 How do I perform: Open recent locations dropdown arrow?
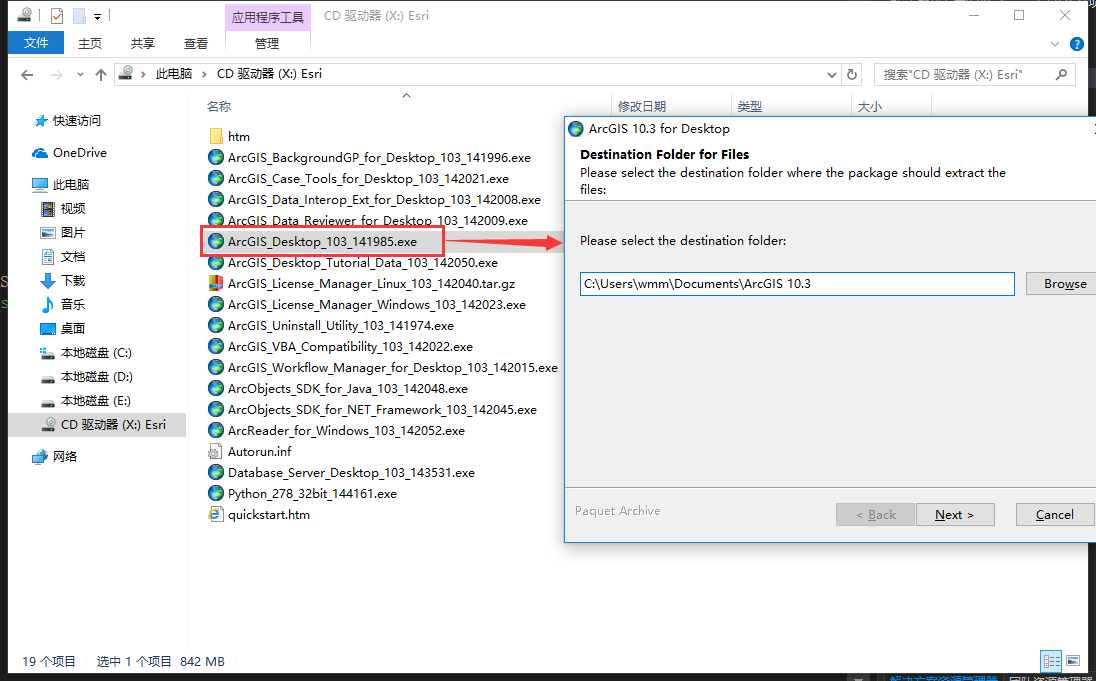(80, 74)
